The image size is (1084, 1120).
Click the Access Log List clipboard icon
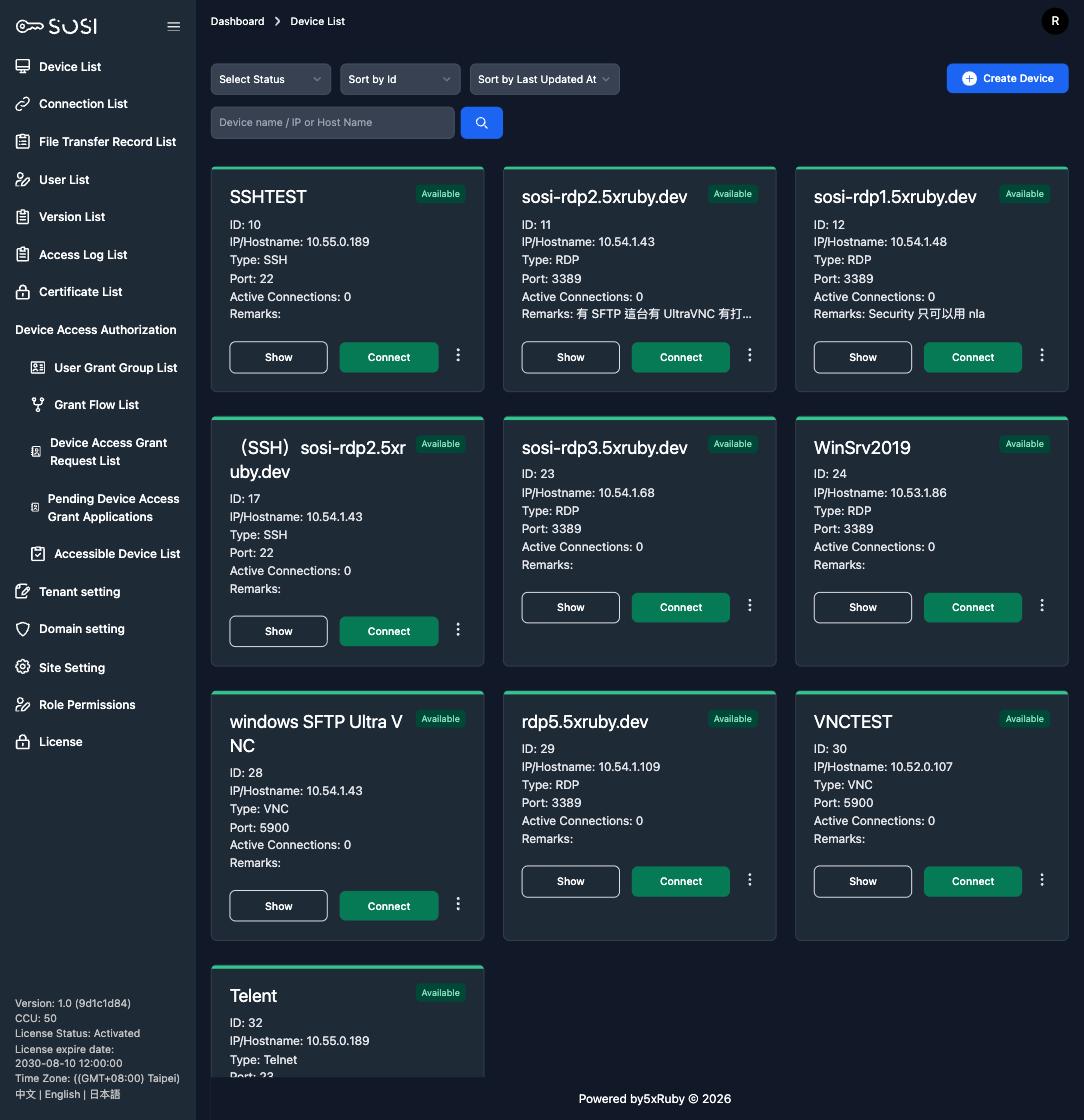23,254
